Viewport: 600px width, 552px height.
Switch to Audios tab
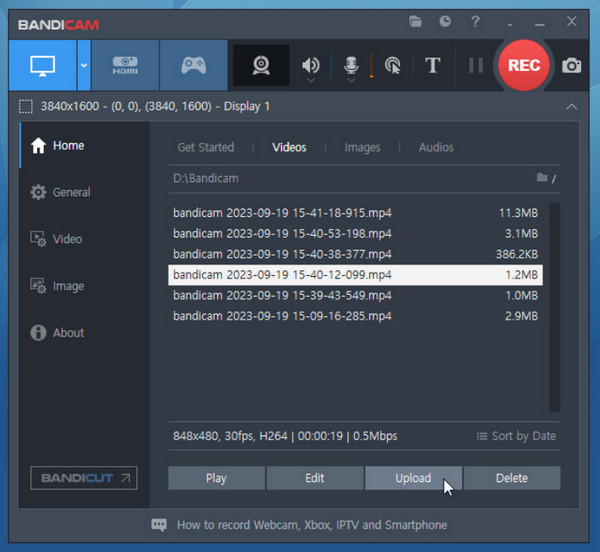[436, 147]
